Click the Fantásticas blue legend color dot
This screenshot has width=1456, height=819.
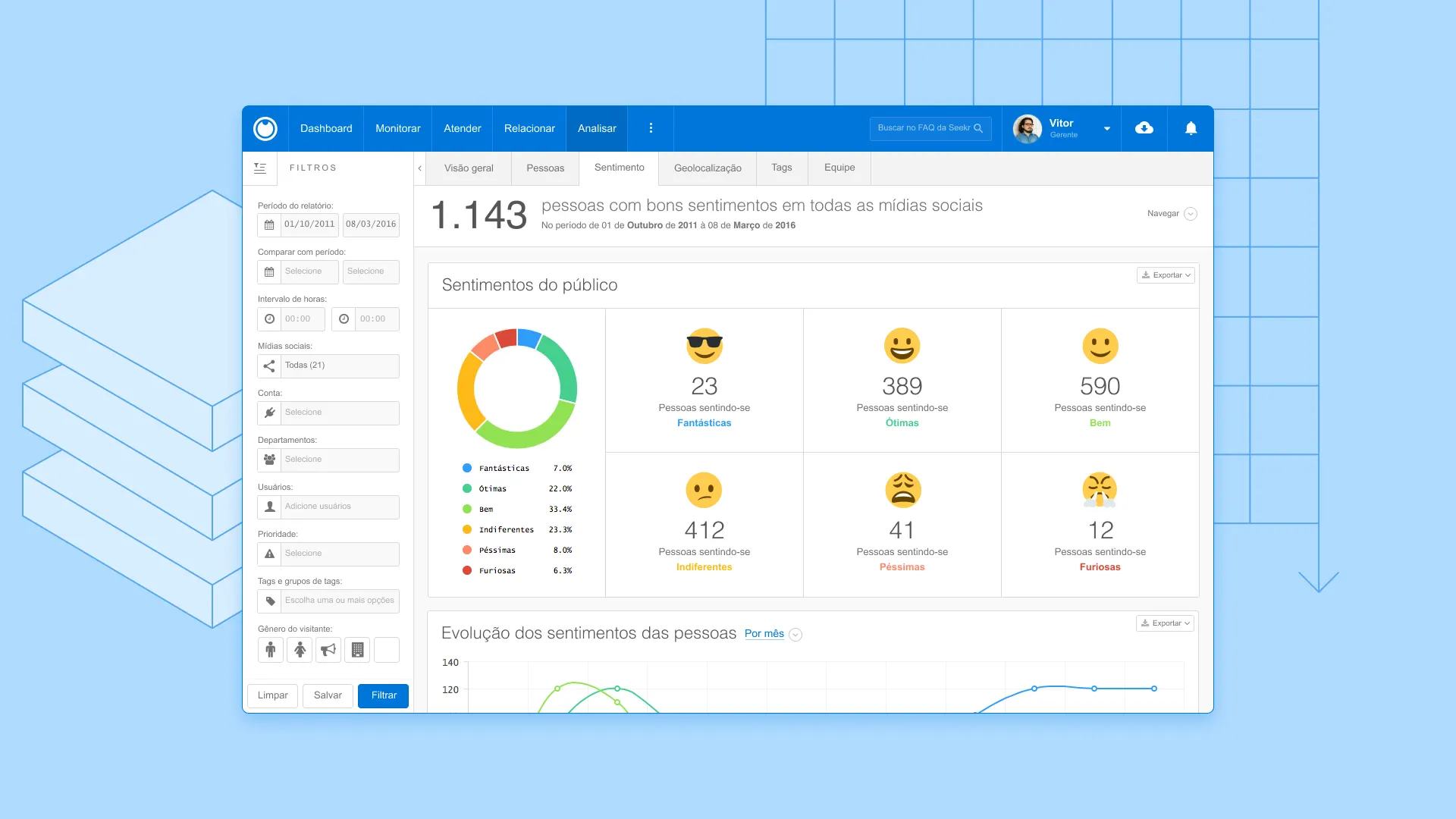click(467, 469)
